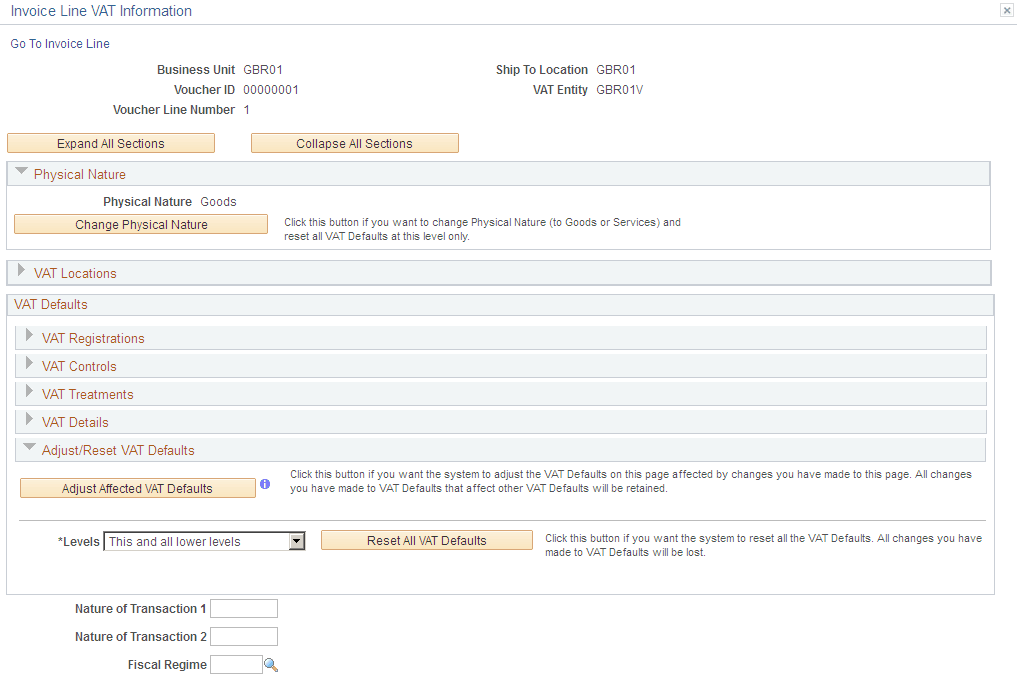The width and height of the screenshot is (1017, 698).
Task: Click inside the Fiscal Regime field
Action: [236, 664]
